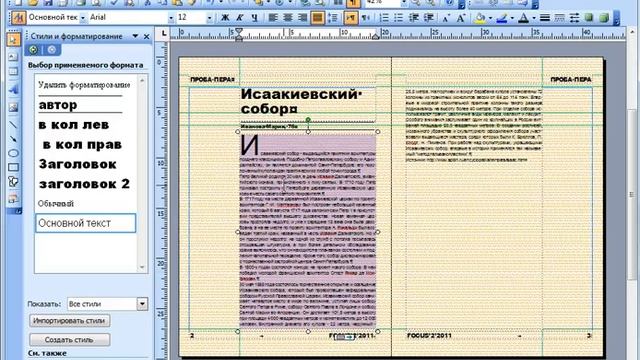Choose the Insert Table tool
The image size is (640, 360).
(13, 72)
